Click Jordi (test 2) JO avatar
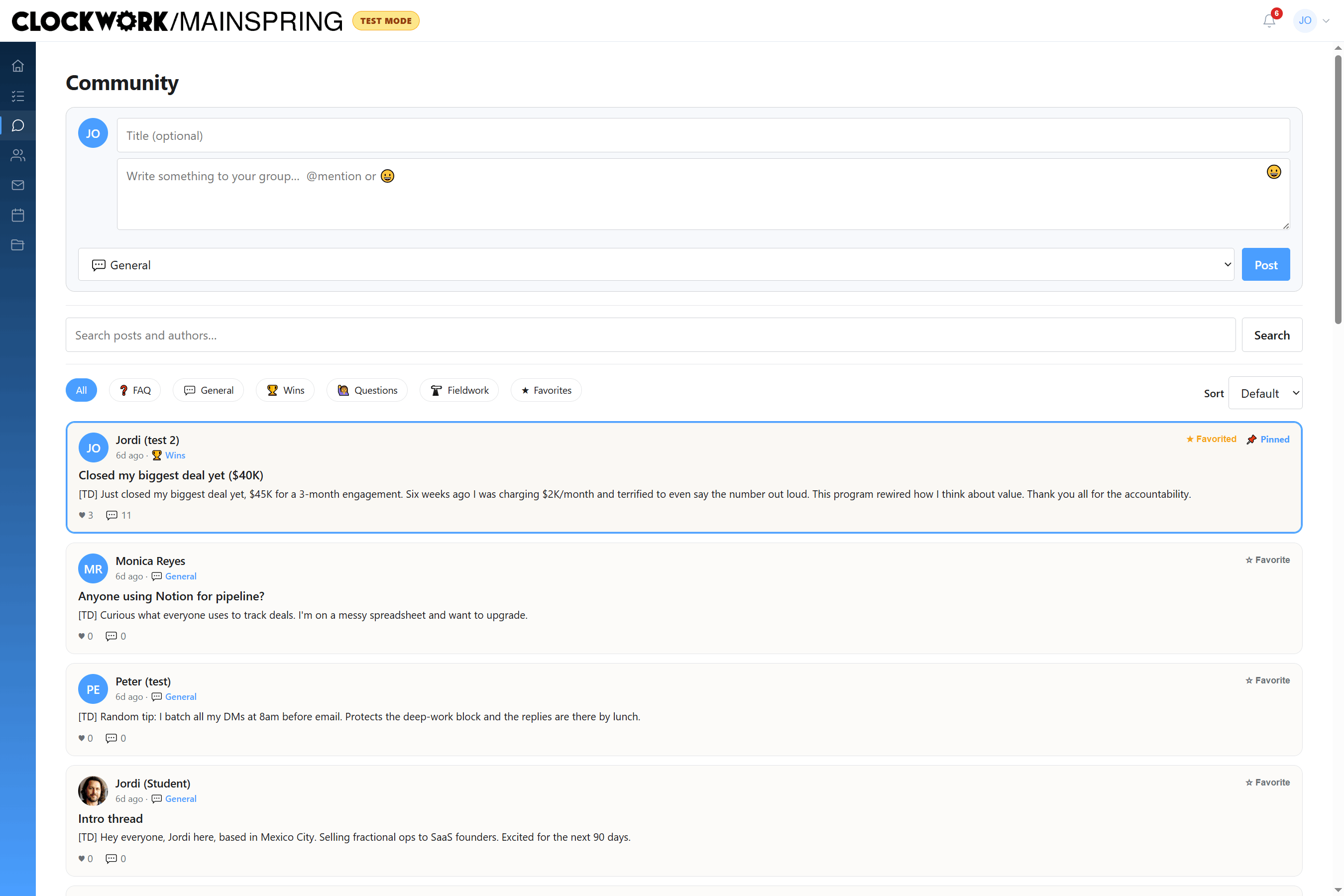 (93, 448)
